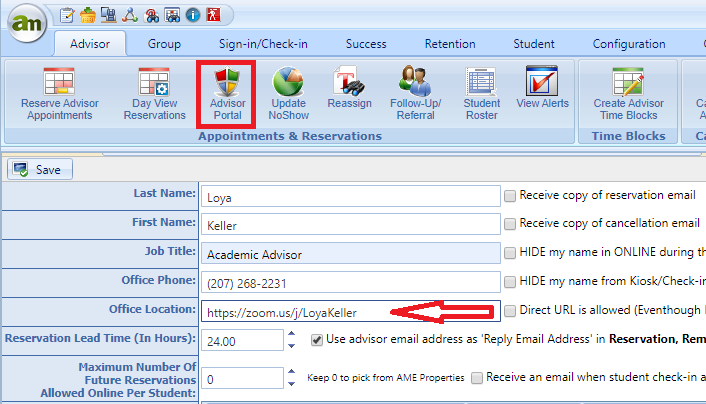Open the blue information icon
The image size is (706, 404).
click(x=193, y=15)
